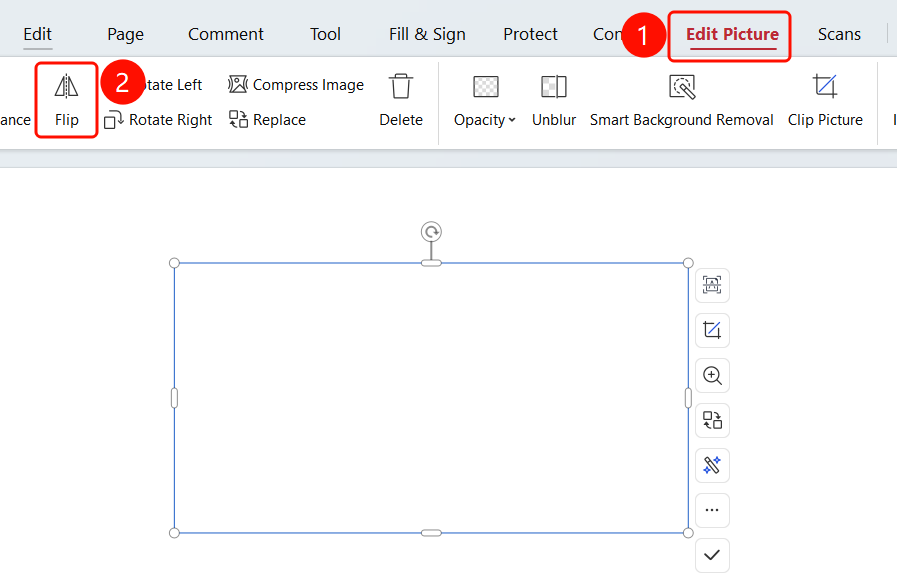Click the replace icon in the floating toolbar
This screenshot has height=583, width=897.
tap(712, 420)
